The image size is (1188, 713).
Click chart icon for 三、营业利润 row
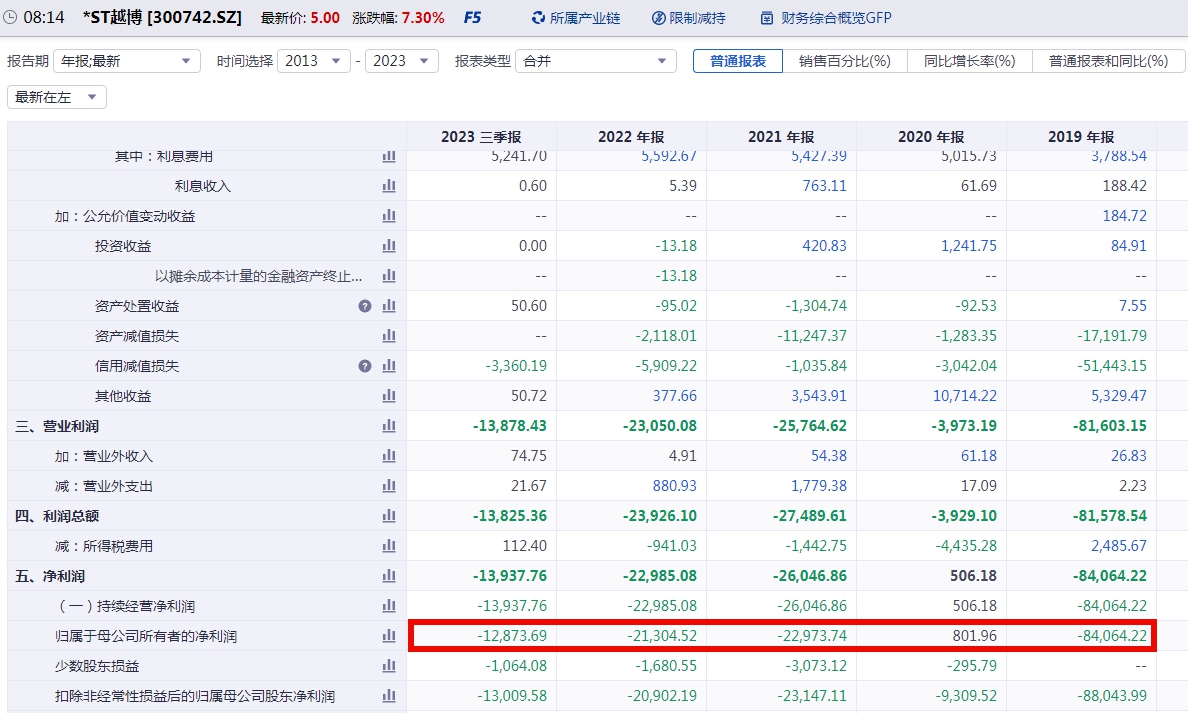(389, 426)
